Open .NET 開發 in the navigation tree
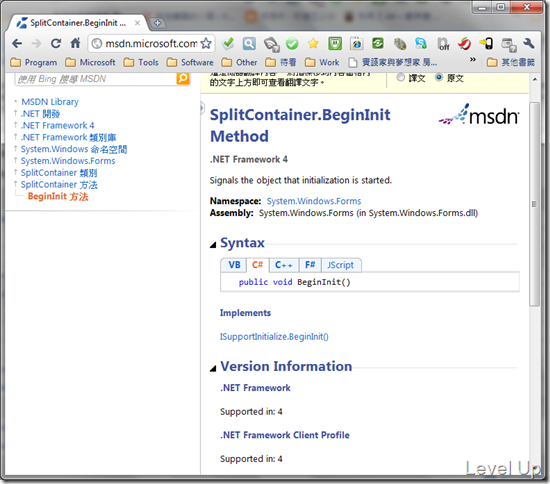 click(x=40, y=114)
